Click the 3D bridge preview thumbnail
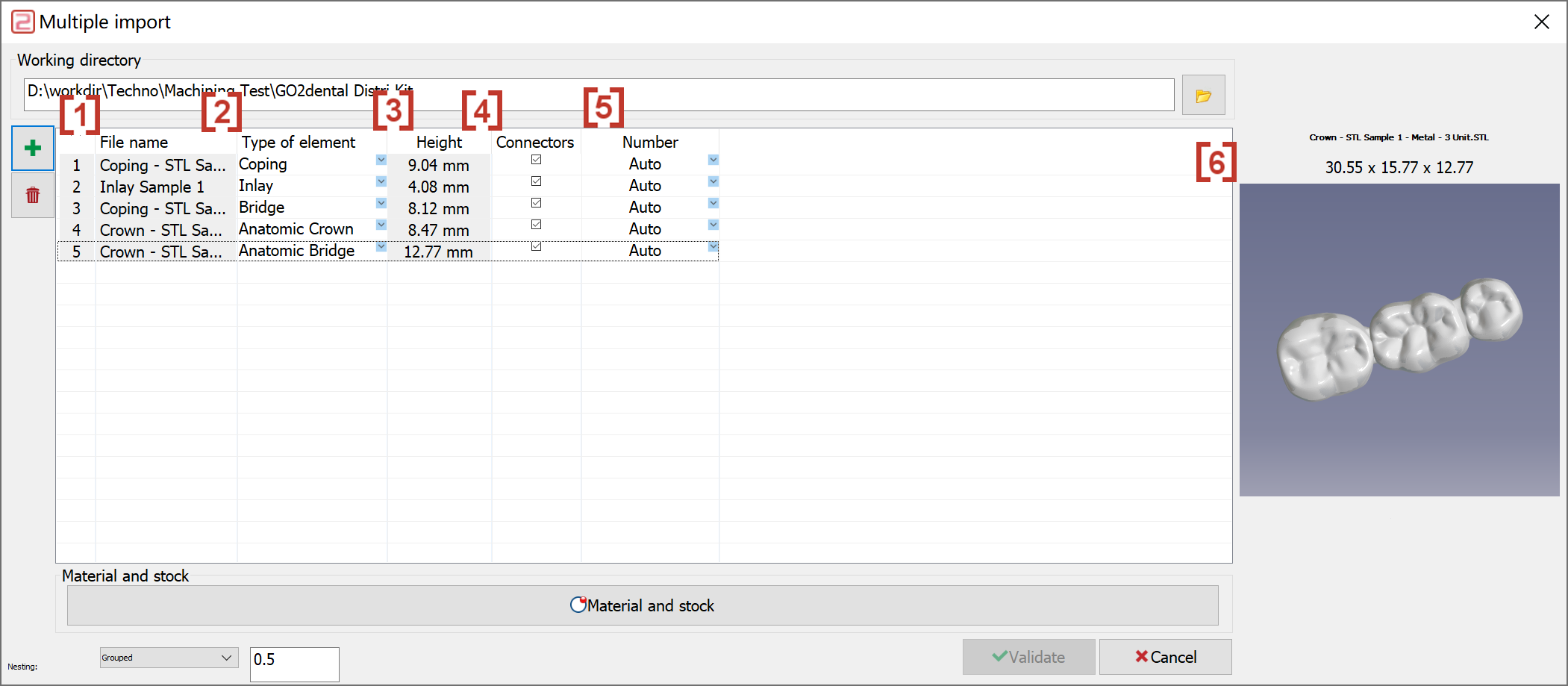This screenshot has height=686, width=1568. 1399,340
